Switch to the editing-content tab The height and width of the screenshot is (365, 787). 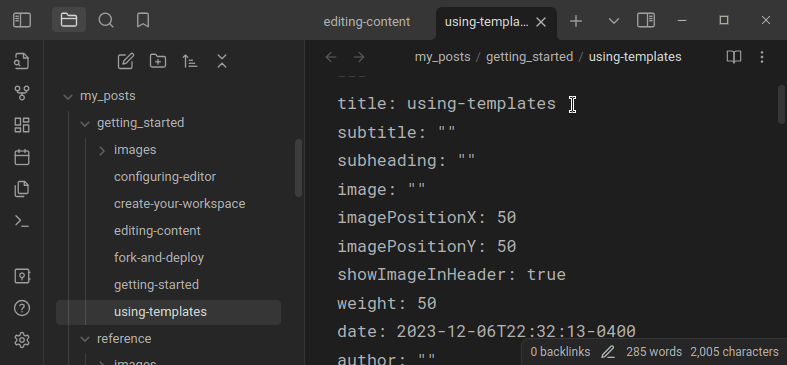(367, 22)
